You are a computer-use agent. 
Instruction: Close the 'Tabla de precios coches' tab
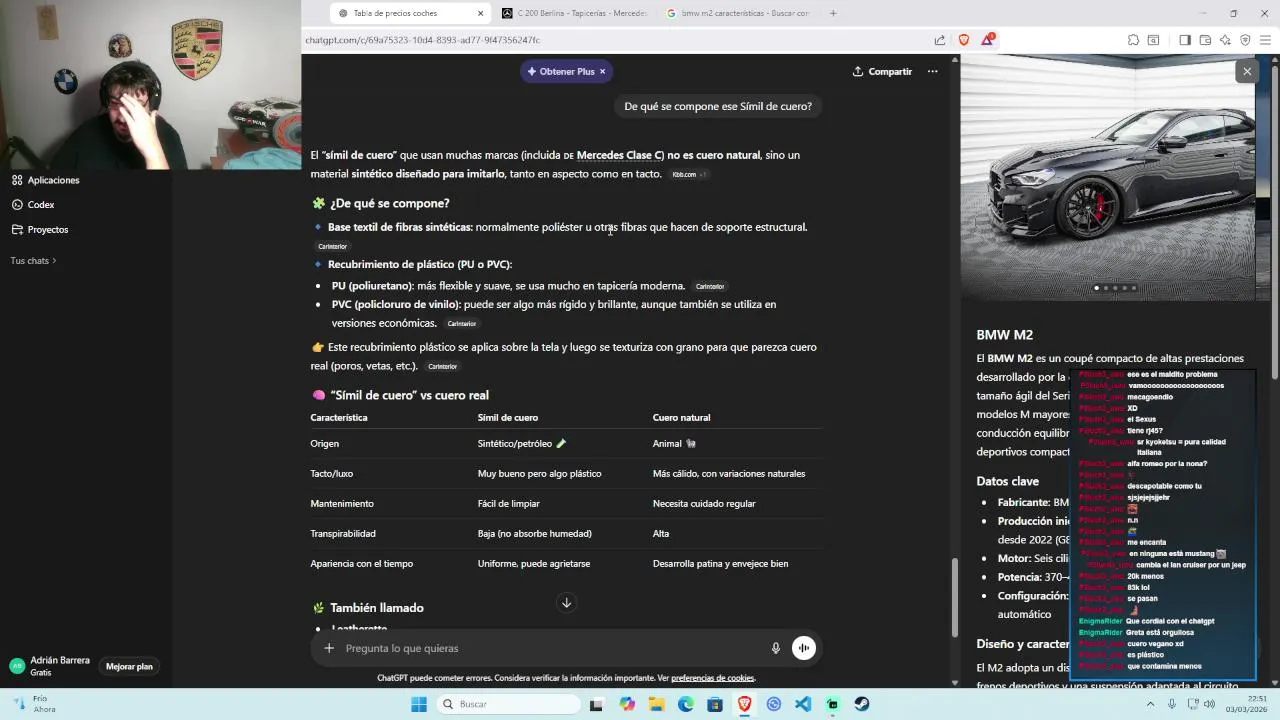(x=480, y=13)
